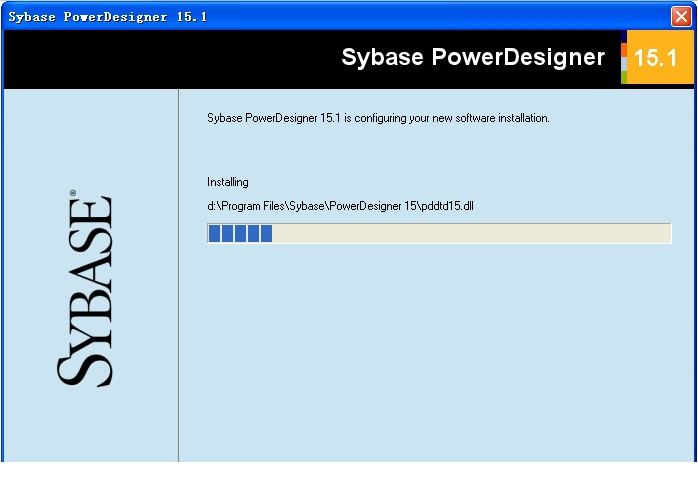Close the Sybase PowerDesigner 15.1 installer window
This screenshot has height=480, width=698.
click(681, 17)
